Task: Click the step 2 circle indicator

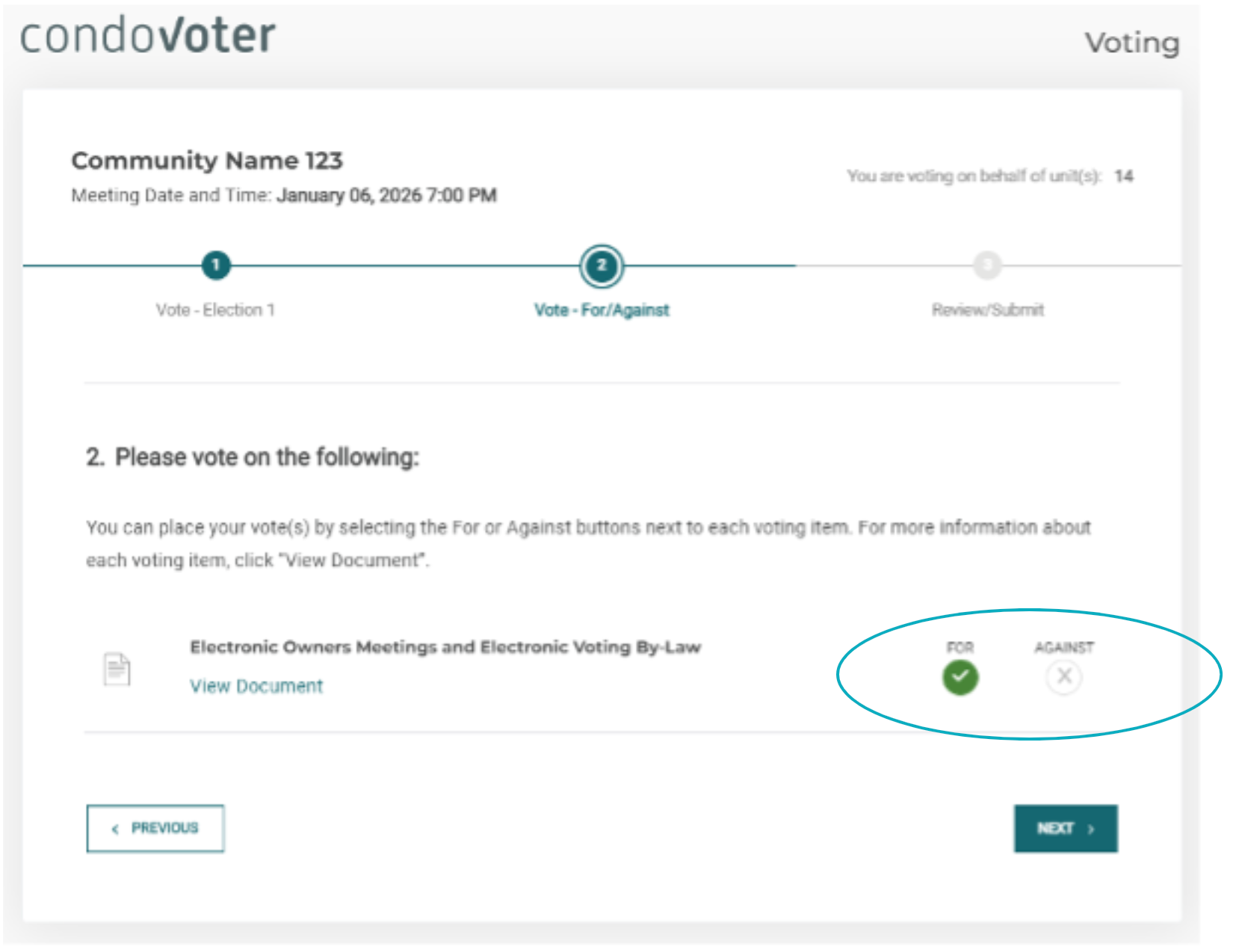Action: tap(602, 266)
